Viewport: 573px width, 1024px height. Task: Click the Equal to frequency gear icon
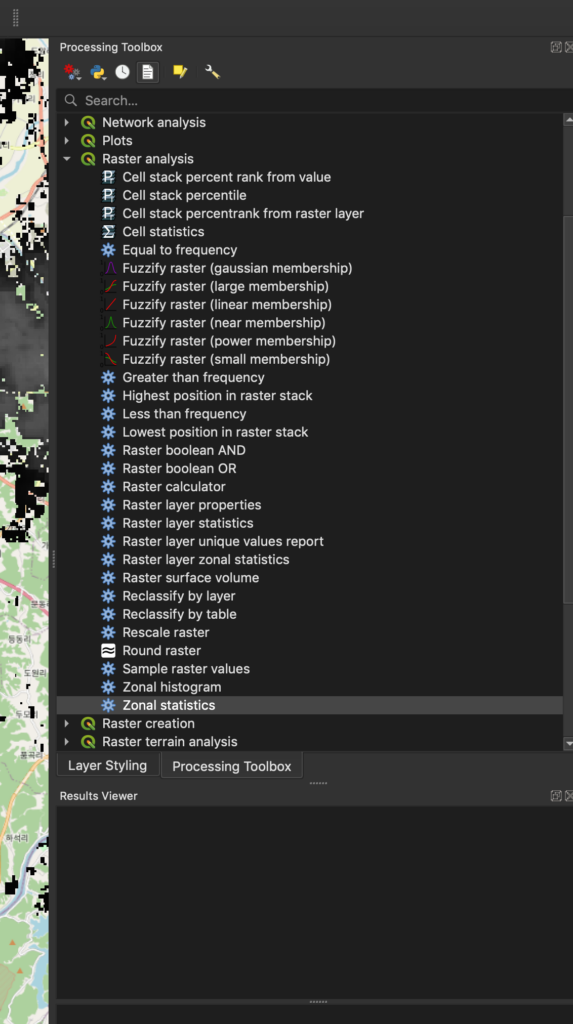(x=108, y=250)
